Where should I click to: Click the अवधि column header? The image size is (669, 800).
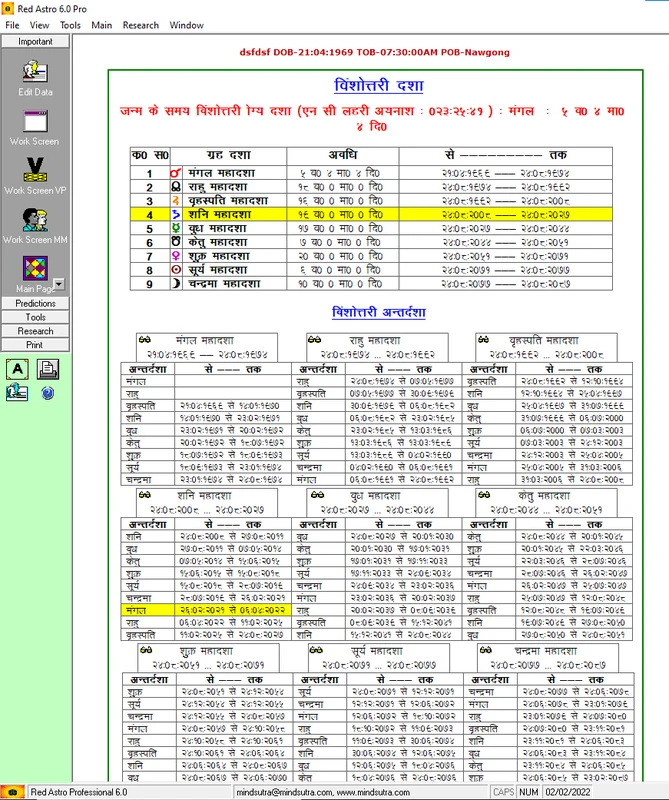click(342, 155)
